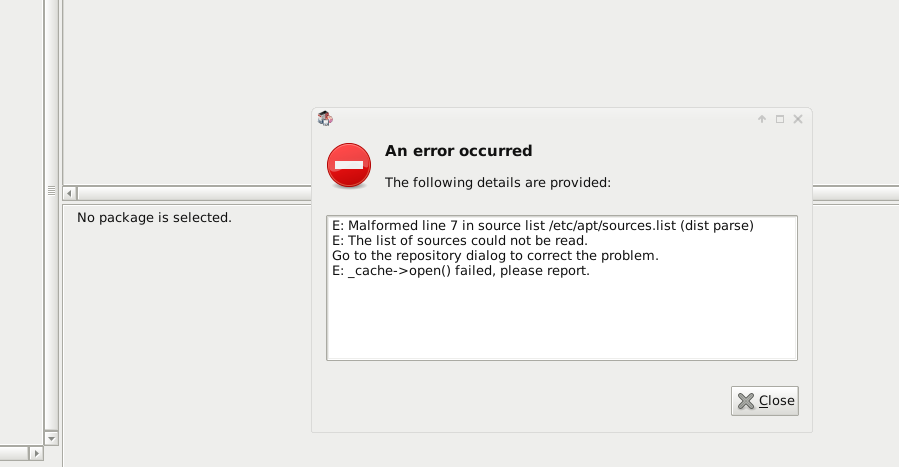Click 'The following details are provided' text

[498, 183]
